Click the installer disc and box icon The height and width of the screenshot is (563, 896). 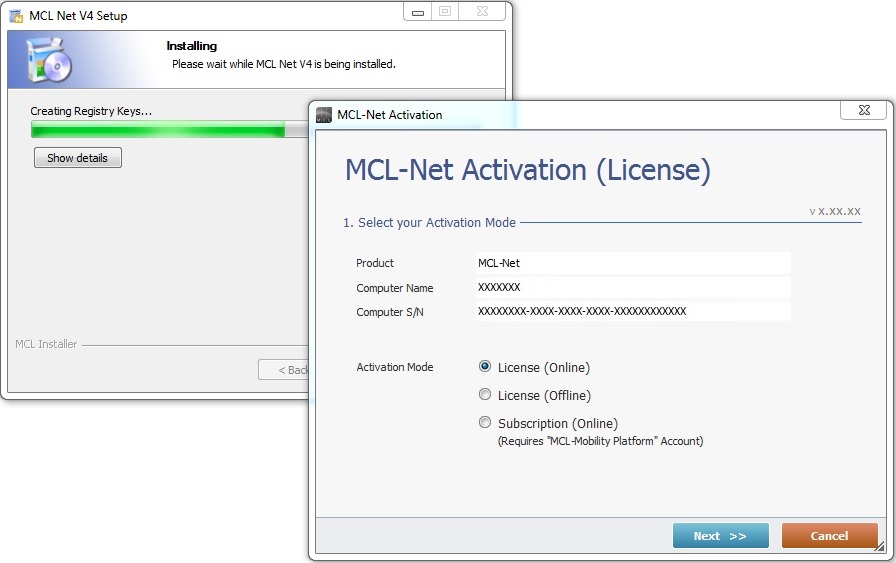[x=49, y=60]
